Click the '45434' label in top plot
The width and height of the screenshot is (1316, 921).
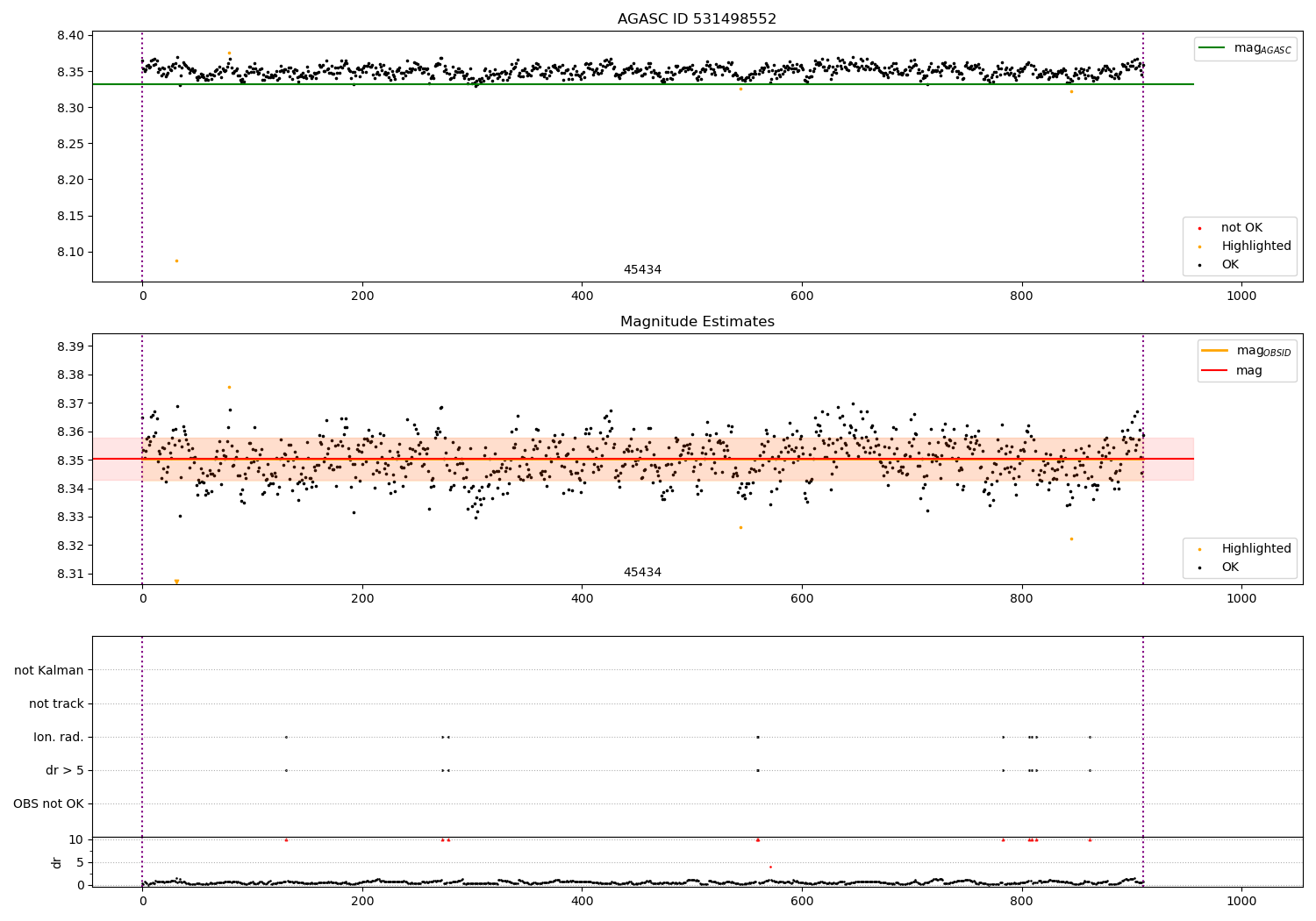(x=642, y=270)
